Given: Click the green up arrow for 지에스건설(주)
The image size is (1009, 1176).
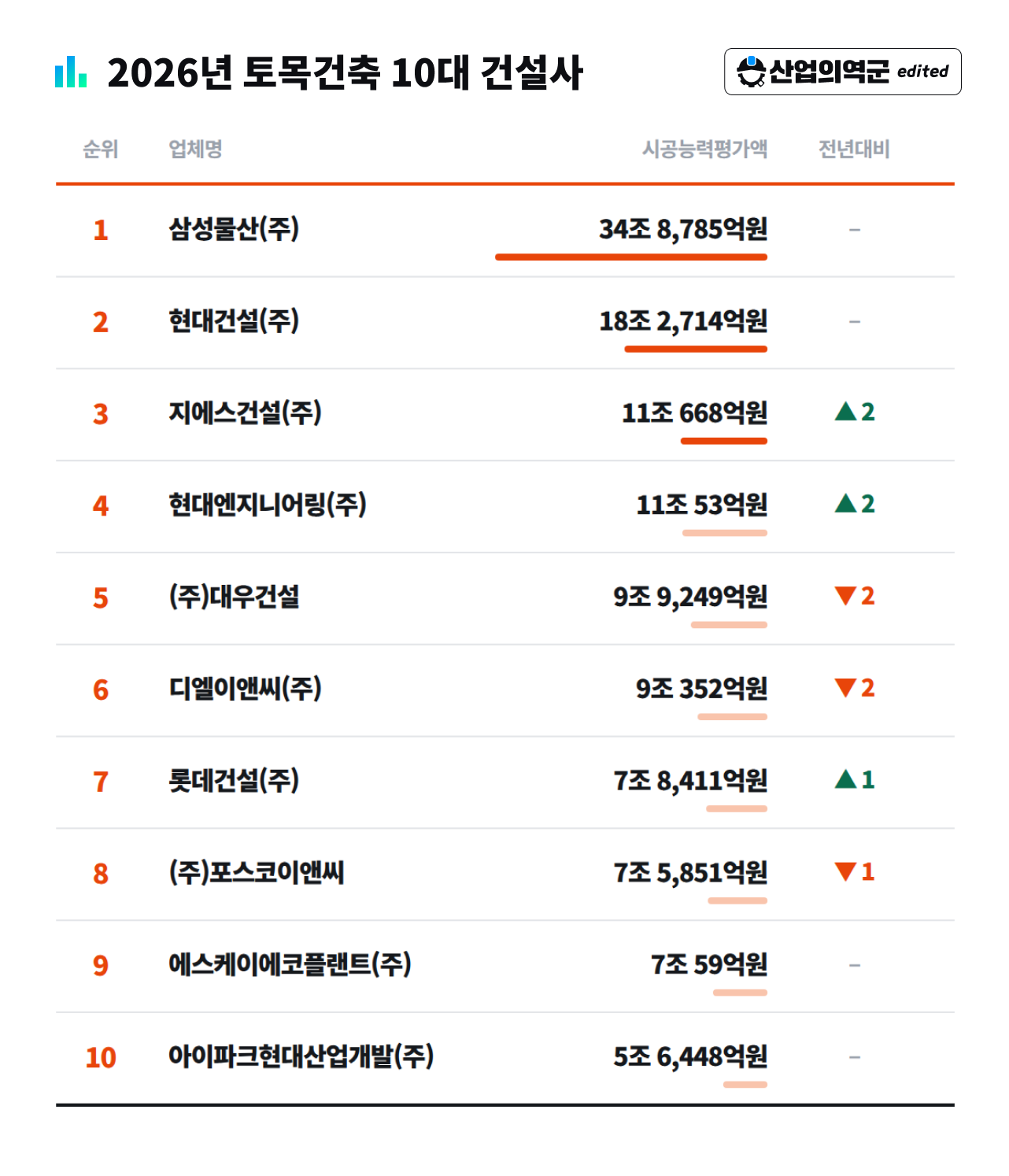Looking at the screenshot, I should 845,411.
